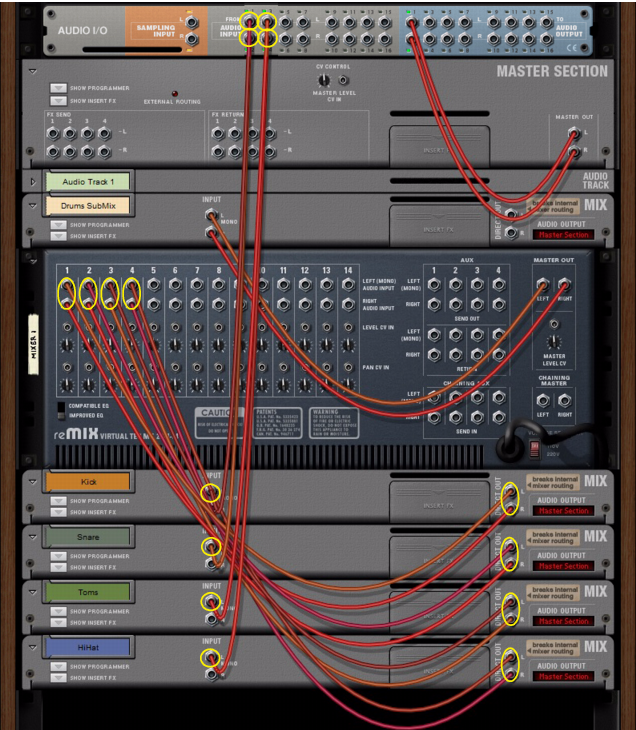Click Master Section display on Drums SubMix output

[563, 235]
